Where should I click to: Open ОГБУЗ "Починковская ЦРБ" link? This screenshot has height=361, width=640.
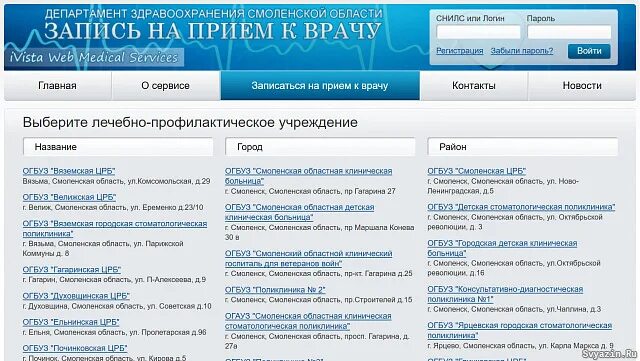click(75, 348)
